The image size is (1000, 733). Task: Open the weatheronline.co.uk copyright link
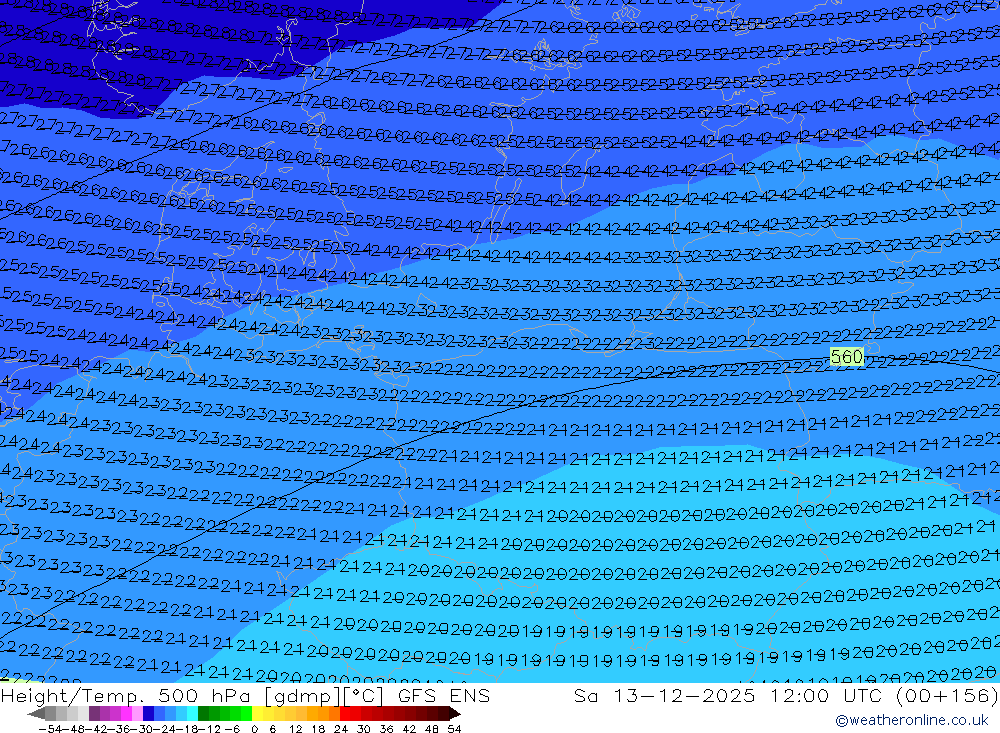912,720
